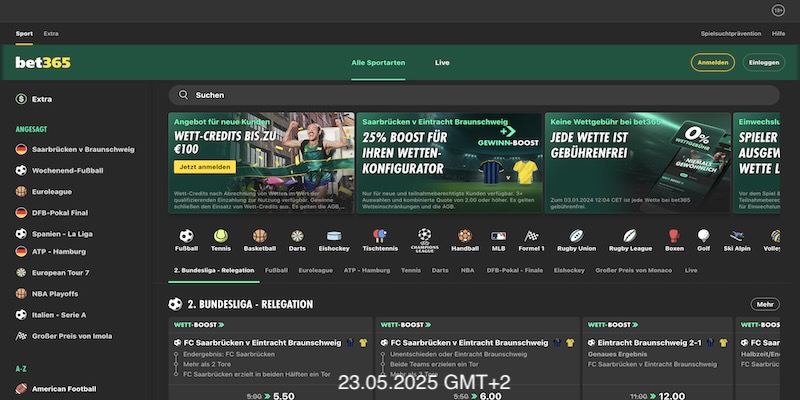Select Alle Sportarten in header
Screen dimensions: 800x400
378,63
